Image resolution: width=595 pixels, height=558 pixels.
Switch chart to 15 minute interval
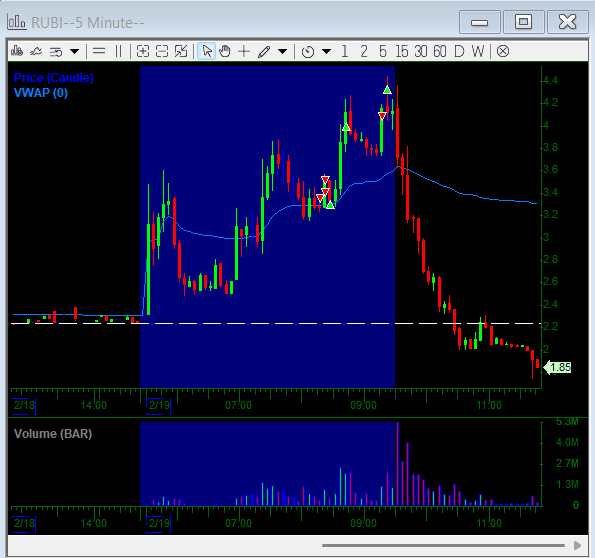click(401, 51)
